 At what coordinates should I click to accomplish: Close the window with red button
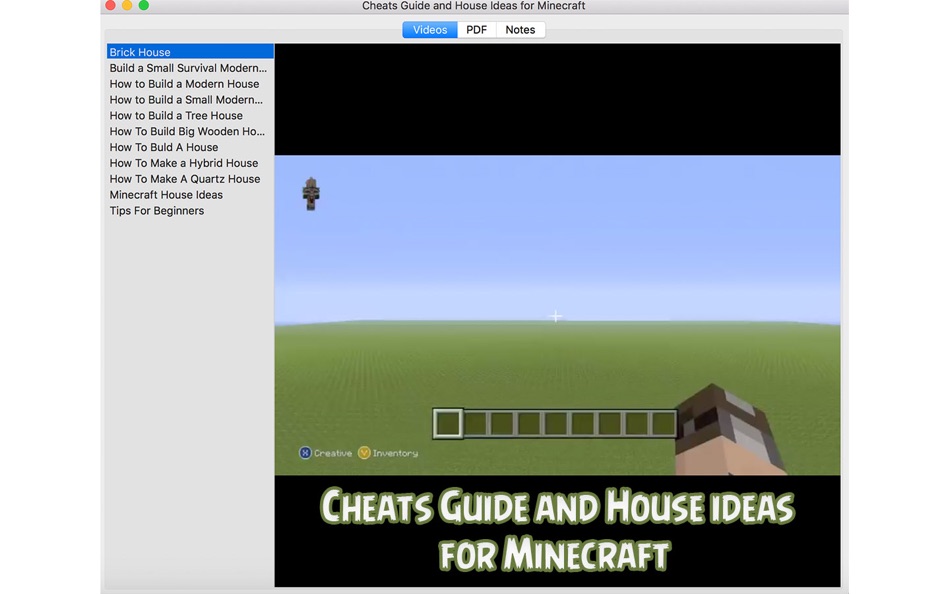point(110,5)
